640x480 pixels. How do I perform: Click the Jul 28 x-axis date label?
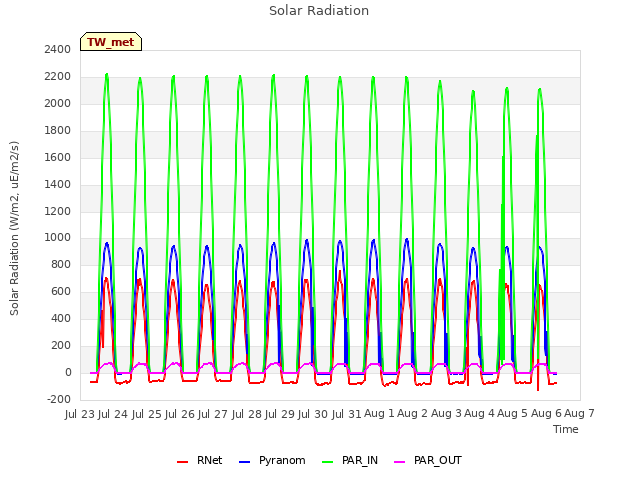pos(246,414)
